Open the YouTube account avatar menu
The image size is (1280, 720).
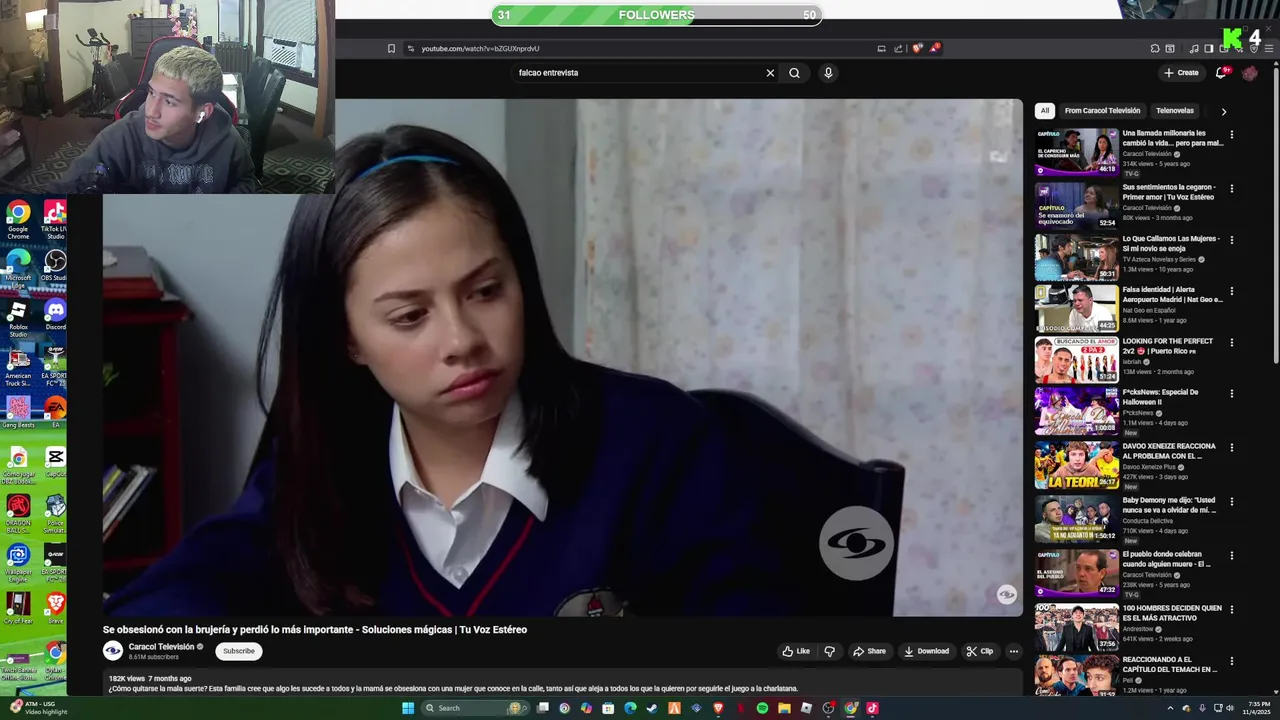click(x=1250, y=73)
